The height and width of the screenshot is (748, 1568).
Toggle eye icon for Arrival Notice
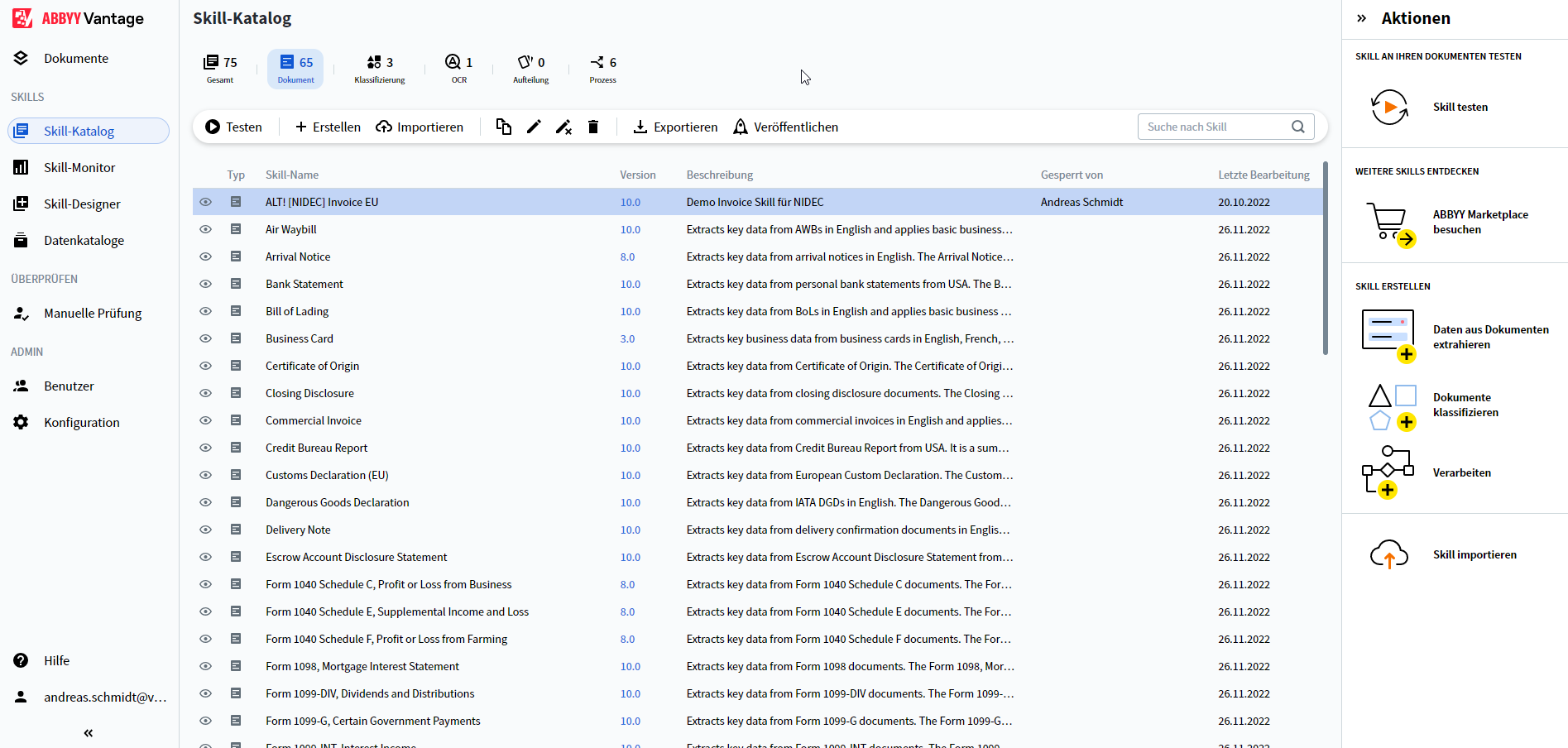(206, 257)
